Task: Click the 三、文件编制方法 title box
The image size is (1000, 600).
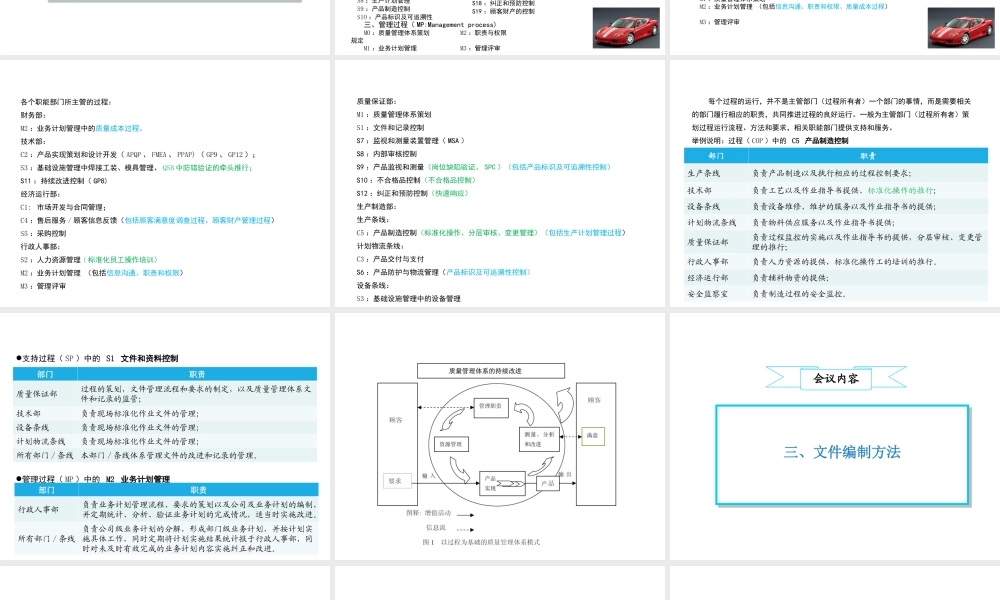Action: click(x=842, y=455)
